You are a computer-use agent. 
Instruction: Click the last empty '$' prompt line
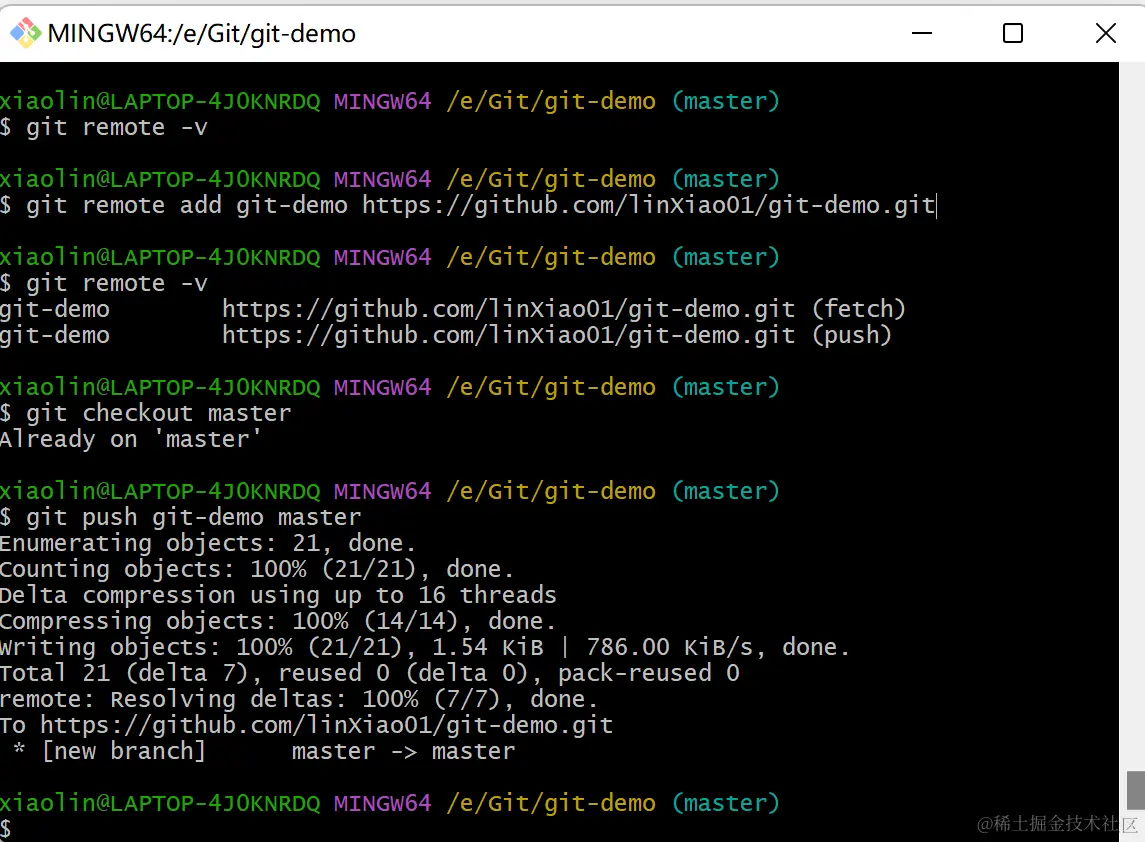coord(6,829)
